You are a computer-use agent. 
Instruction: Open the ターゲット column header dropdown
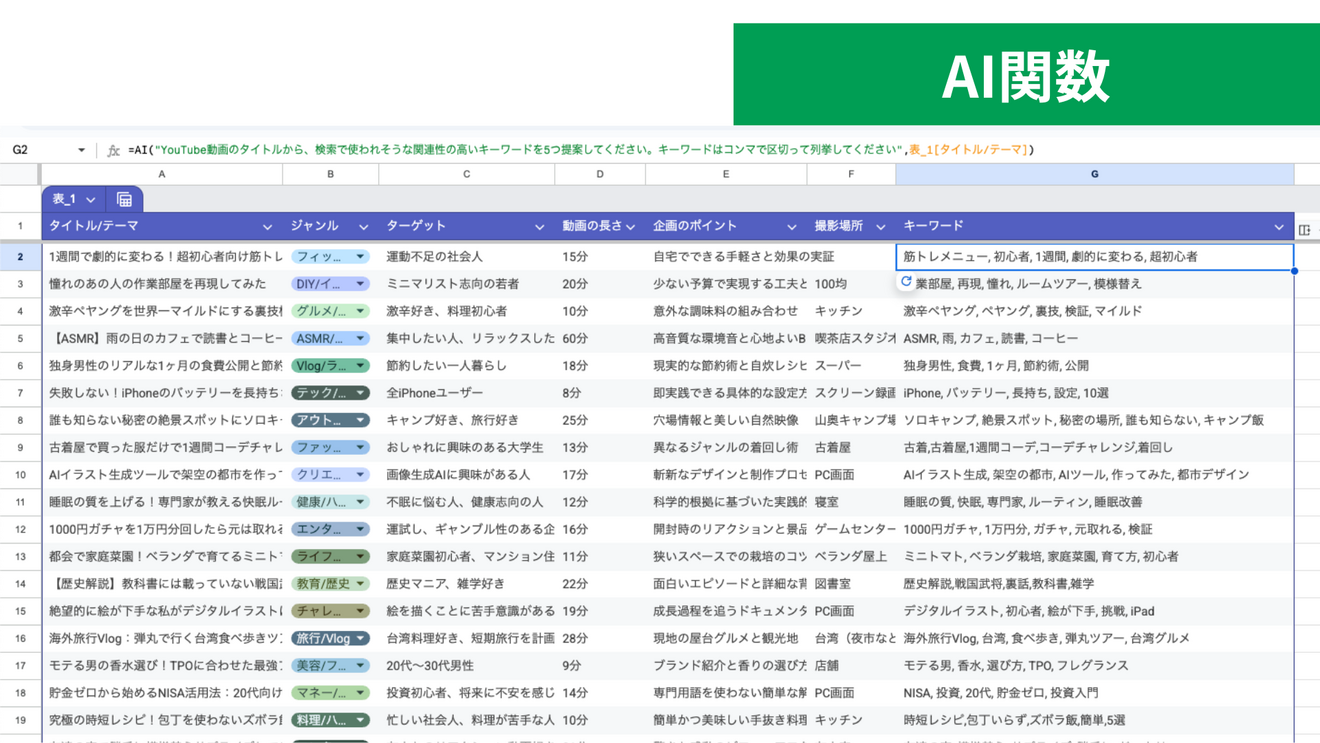pos(539,227)
